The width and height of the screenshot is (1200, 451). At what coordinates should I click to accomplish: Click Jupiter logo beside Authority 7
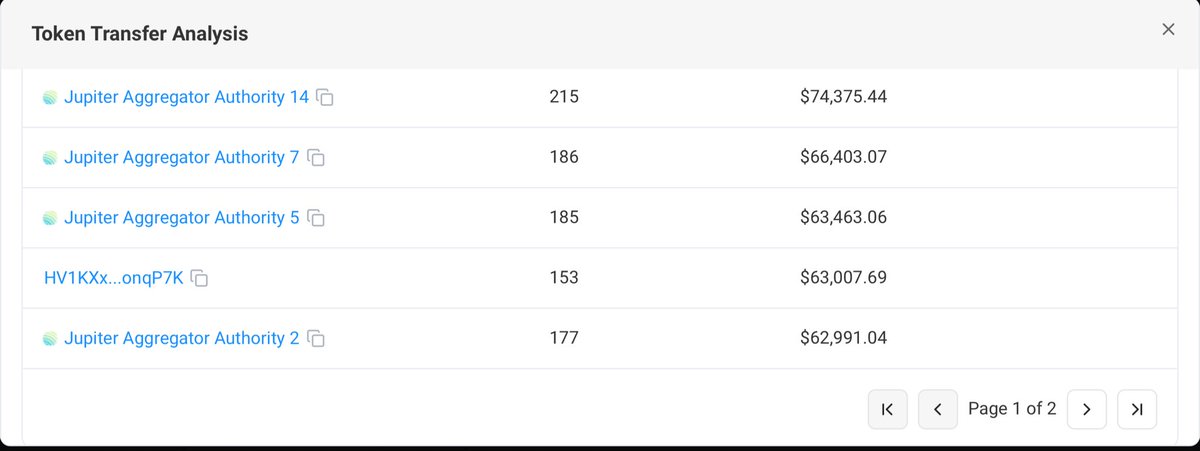pos(51,158)
